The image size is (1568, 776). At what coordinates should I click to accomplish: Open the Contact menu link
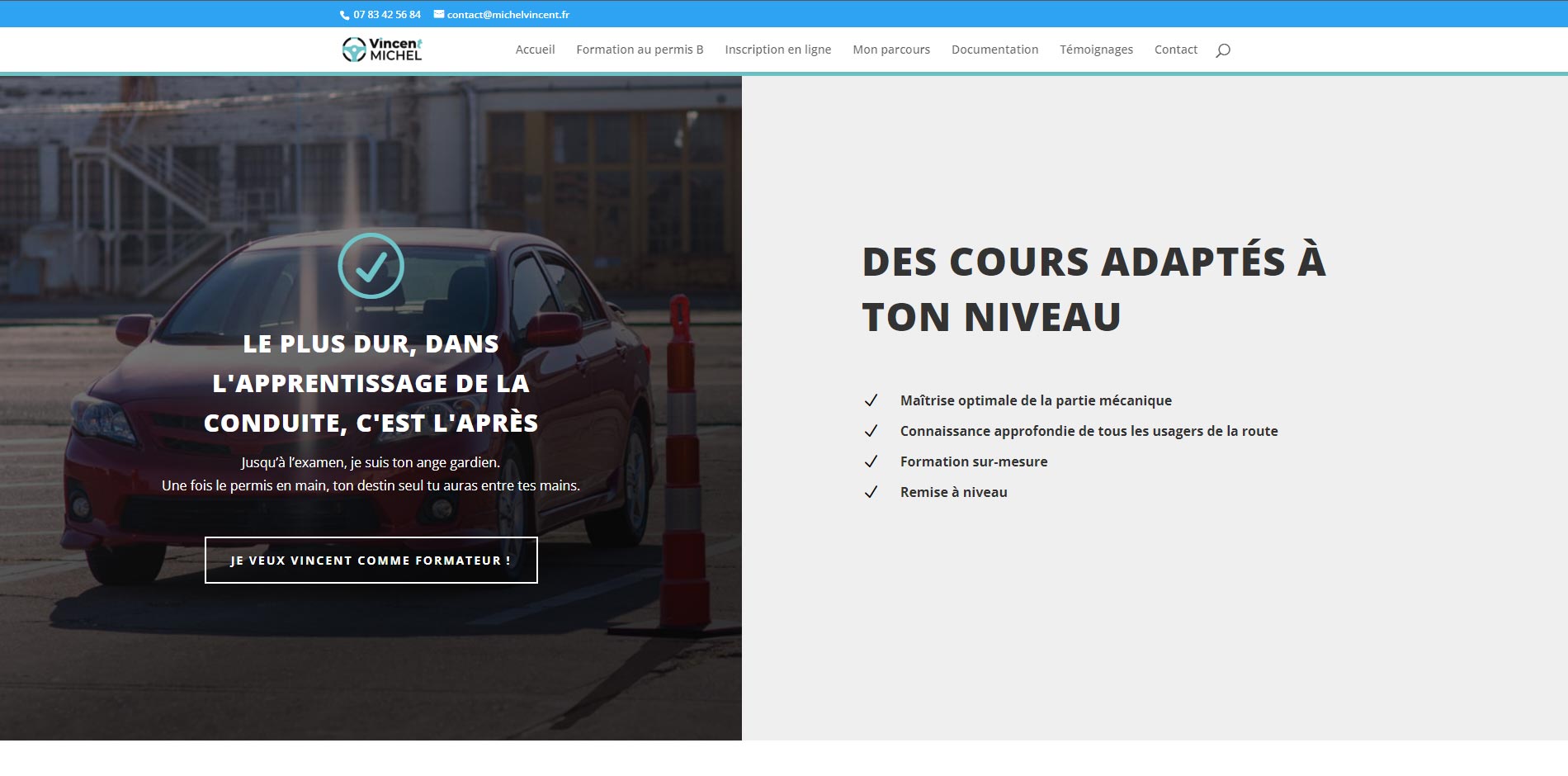[1175, 50]
